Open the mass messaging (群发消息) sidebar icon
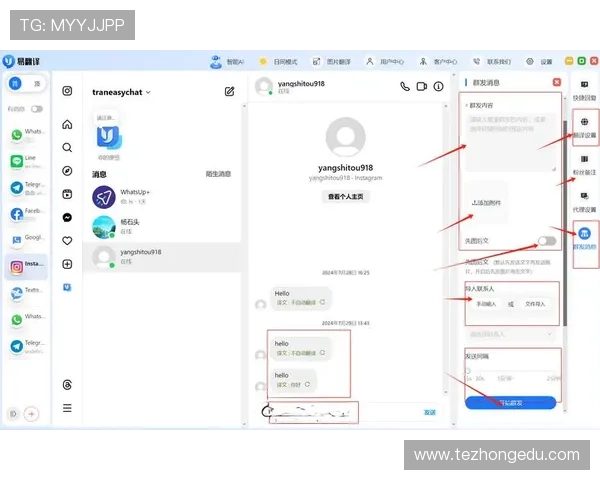 click(x=584, y=236)
